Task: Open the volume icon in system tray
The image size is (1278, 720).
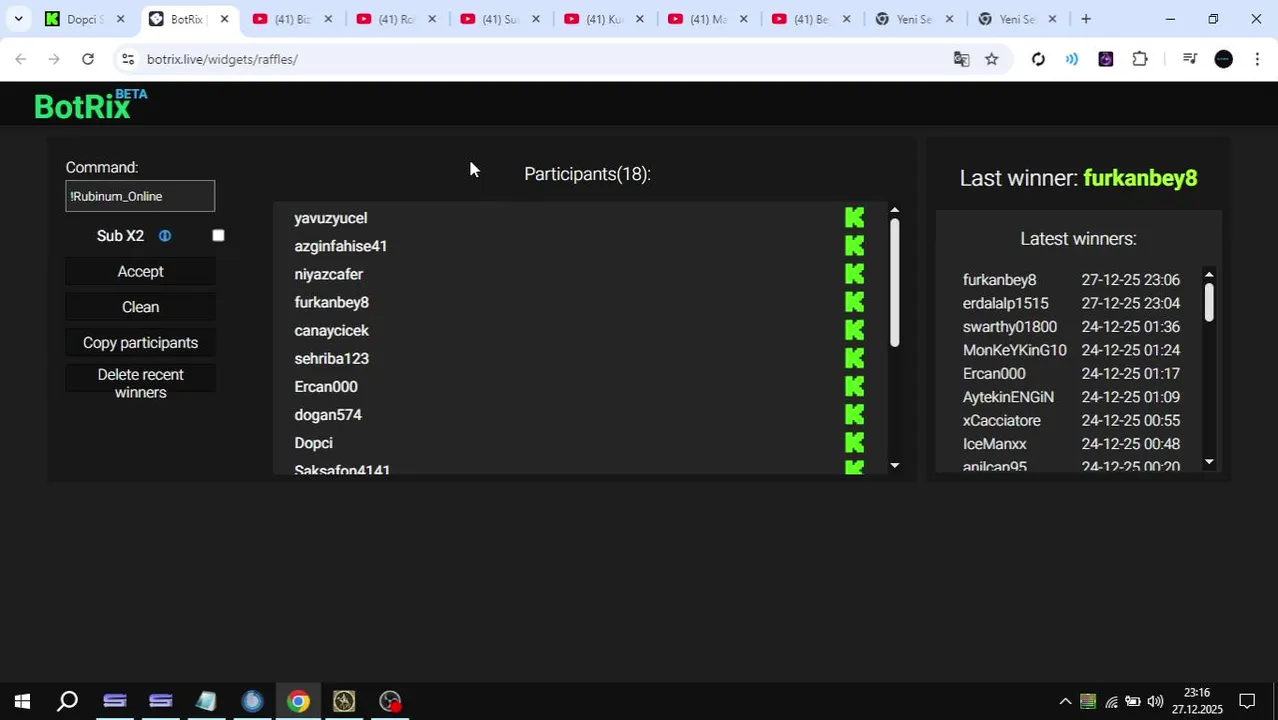Action: click(x=1155, y=701)
